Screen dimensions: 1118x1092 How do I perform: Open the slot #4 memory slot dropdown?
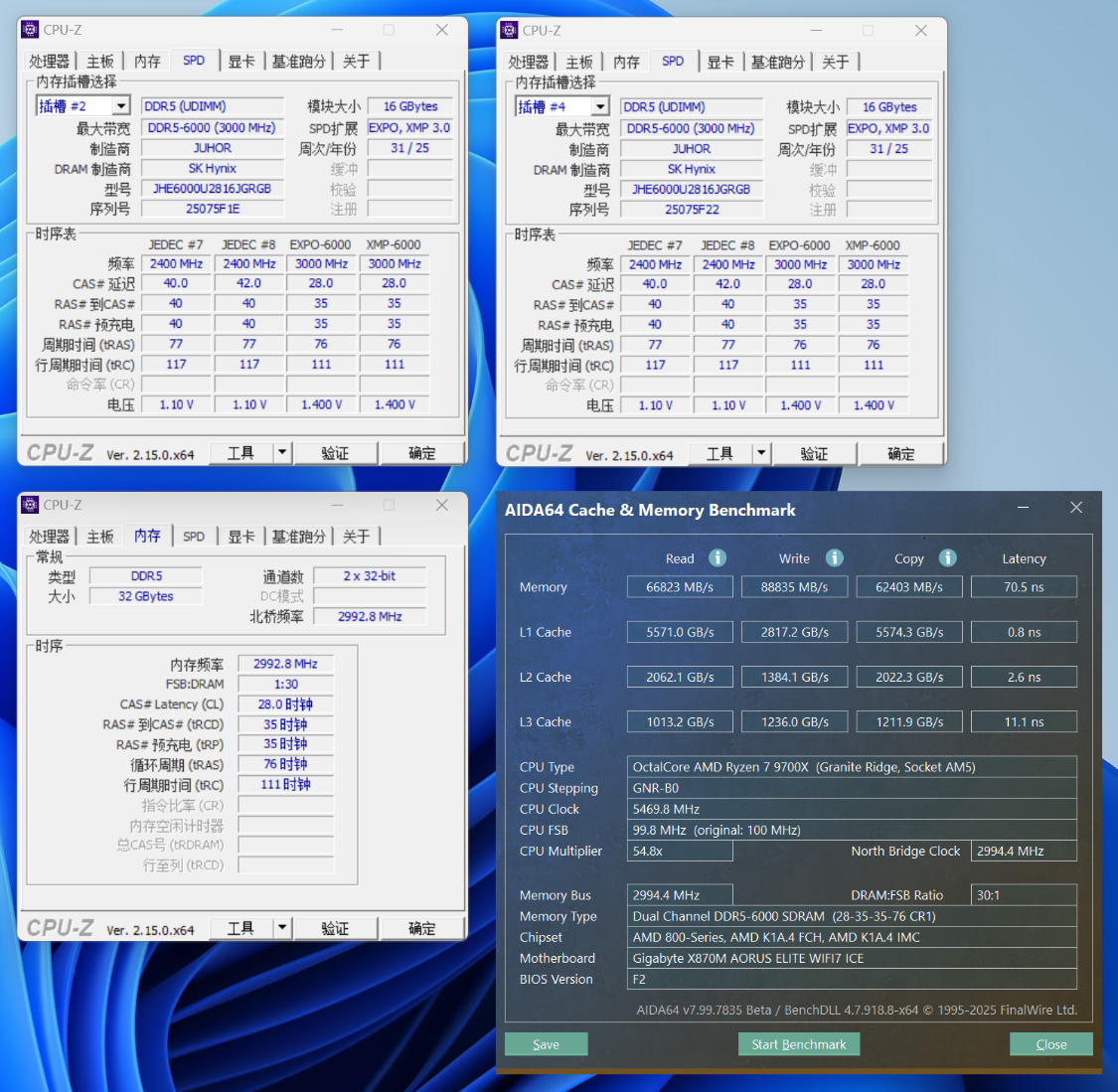pyautogui.click(x=601, y=107)
